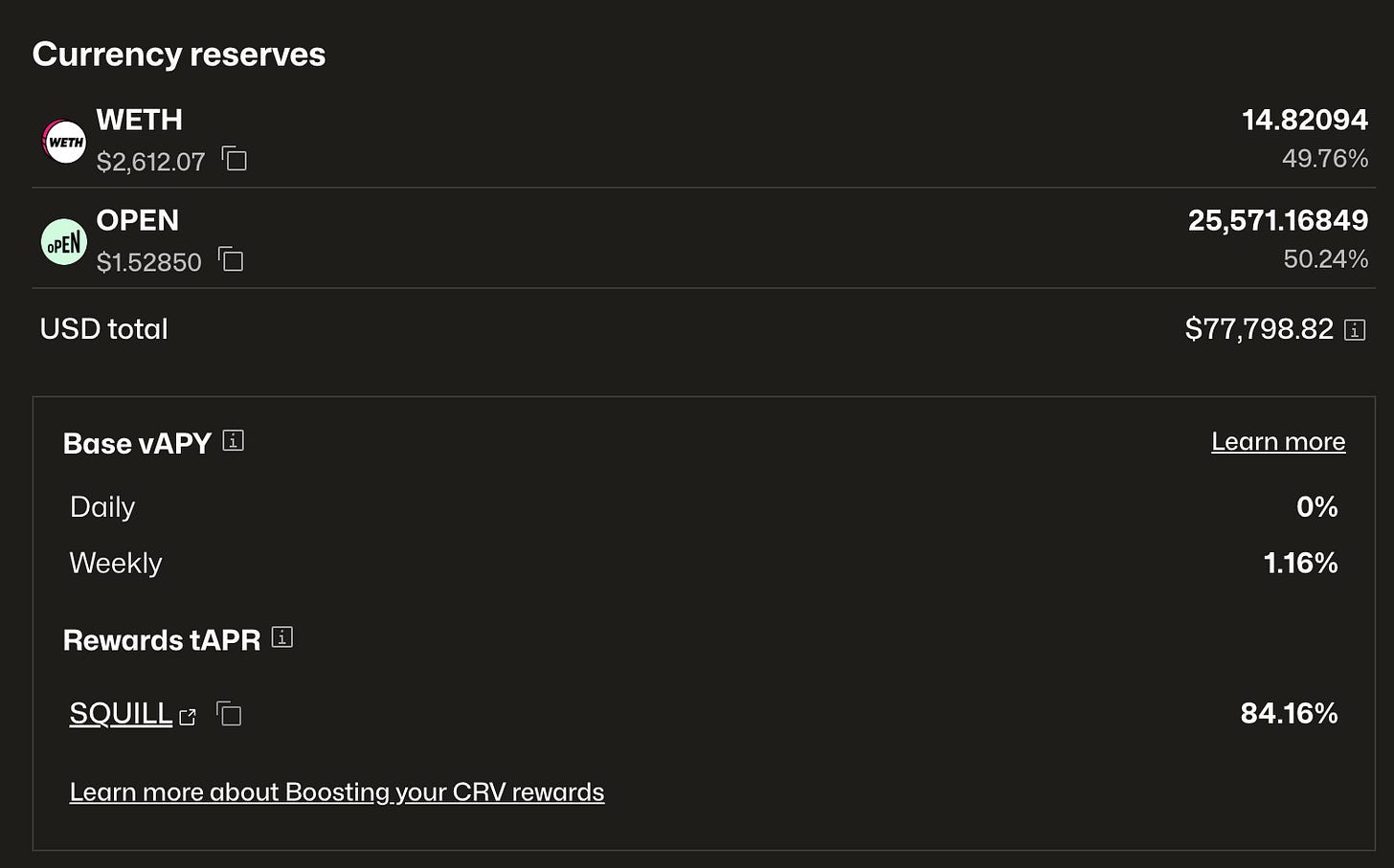
Task: Click the Currency reserves heading
Action: 179,55
